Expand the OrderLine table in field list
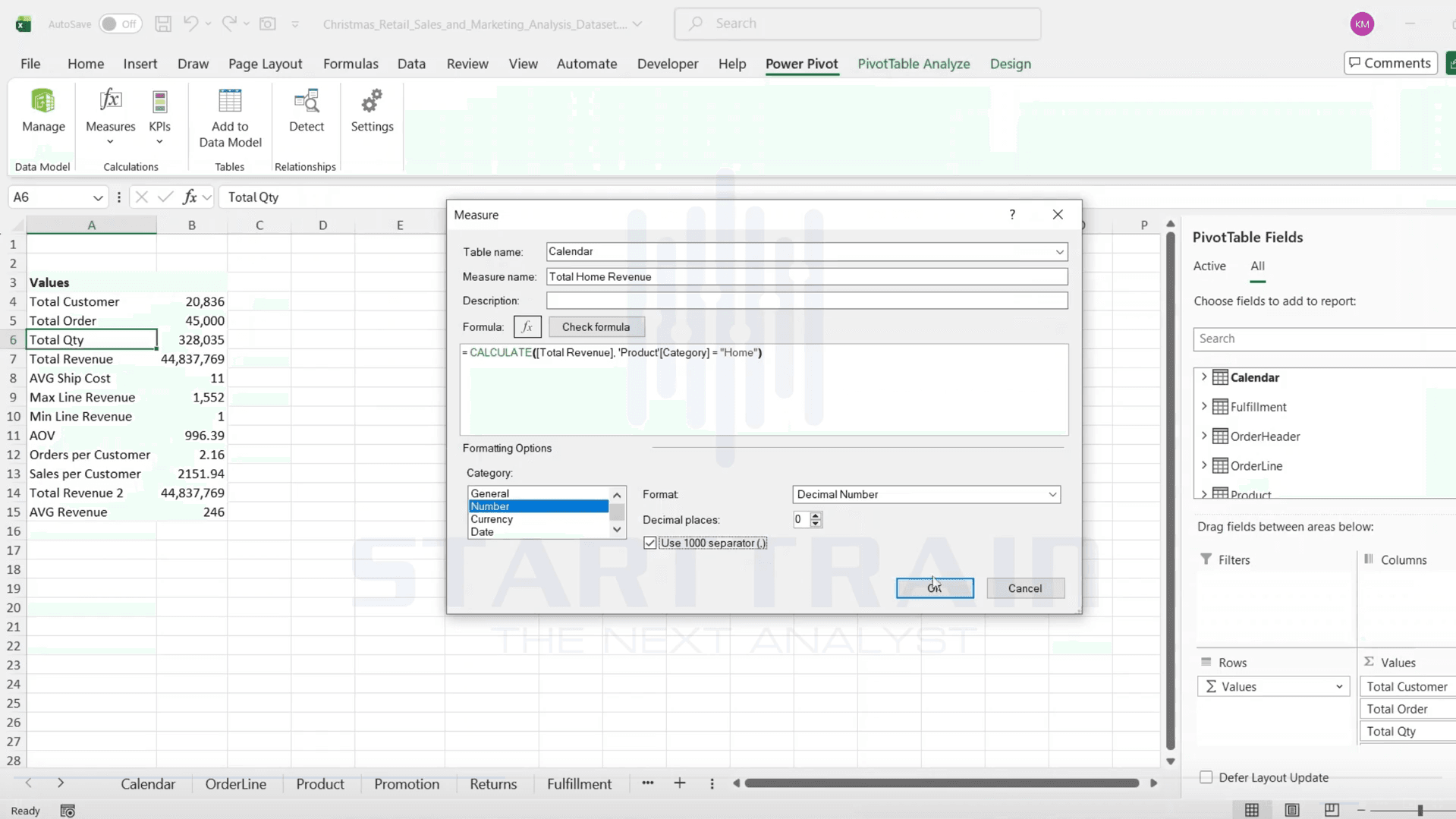The image size is (1456, 819). 1204,465
